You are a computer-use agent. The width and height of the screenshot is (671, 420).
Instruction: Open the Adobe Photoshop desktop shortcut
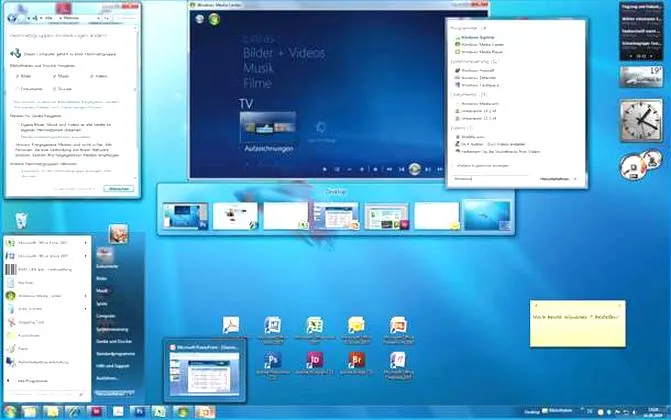[272, 362]
